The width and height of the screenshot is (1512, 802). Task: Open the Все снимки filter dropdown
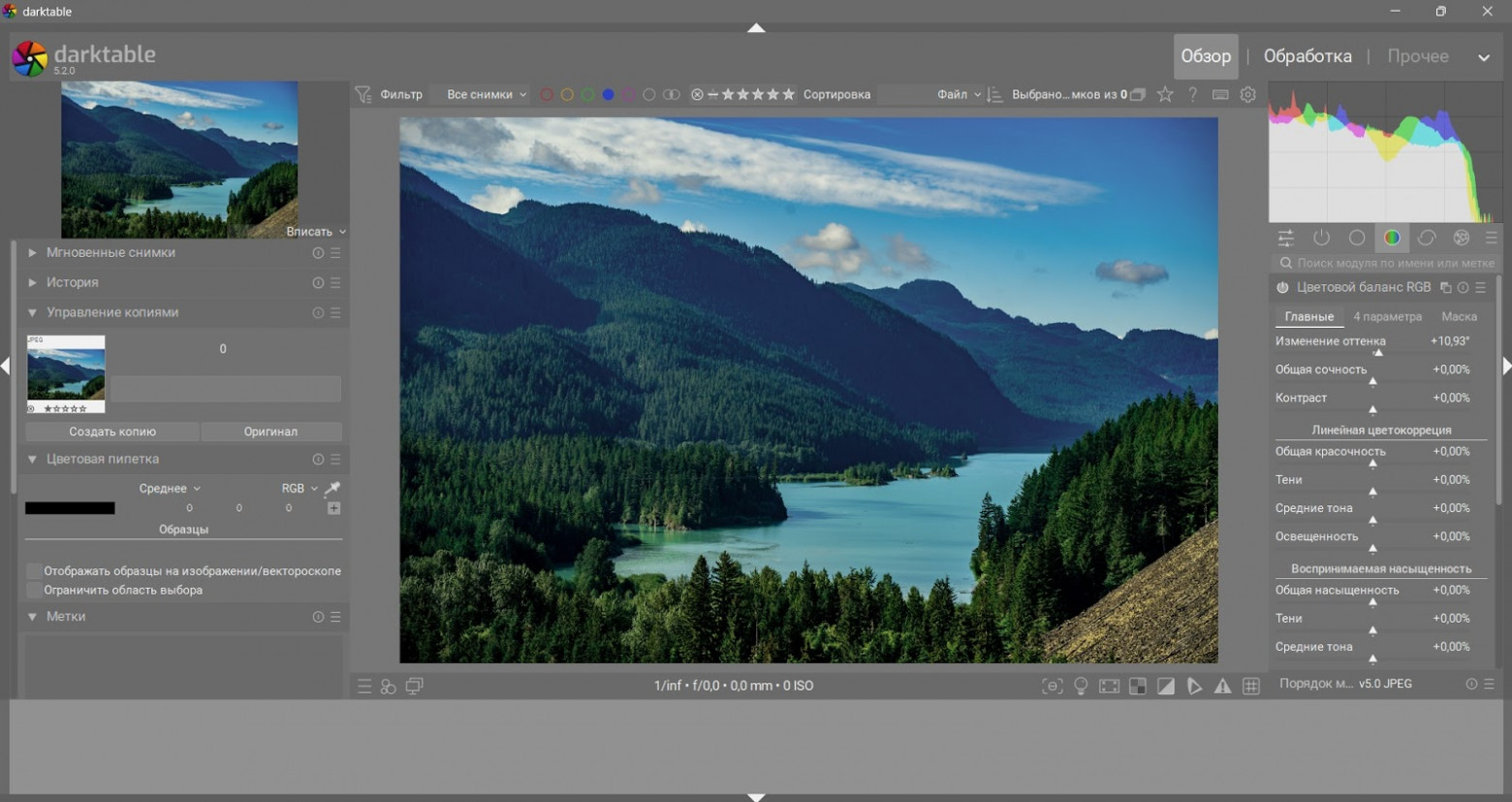tap(486, 95)
